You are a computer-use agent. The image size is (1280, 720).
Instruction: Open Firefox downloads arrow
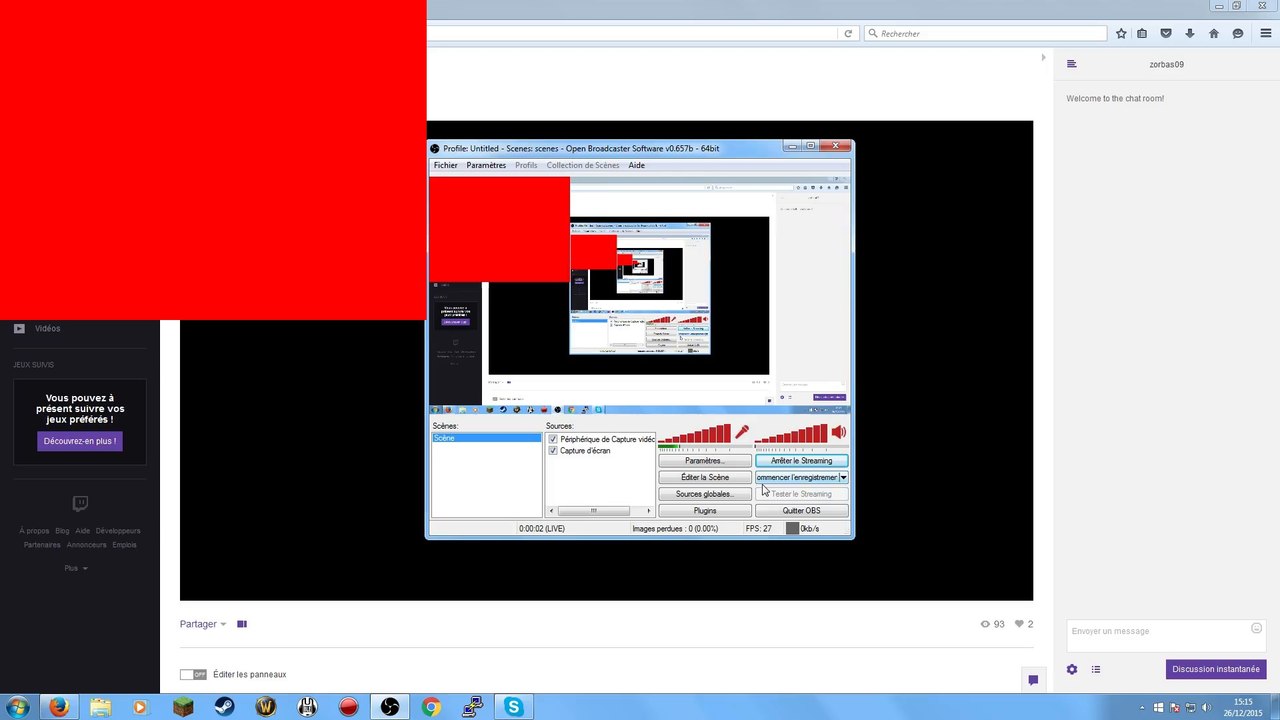(x=1190, y=33)
